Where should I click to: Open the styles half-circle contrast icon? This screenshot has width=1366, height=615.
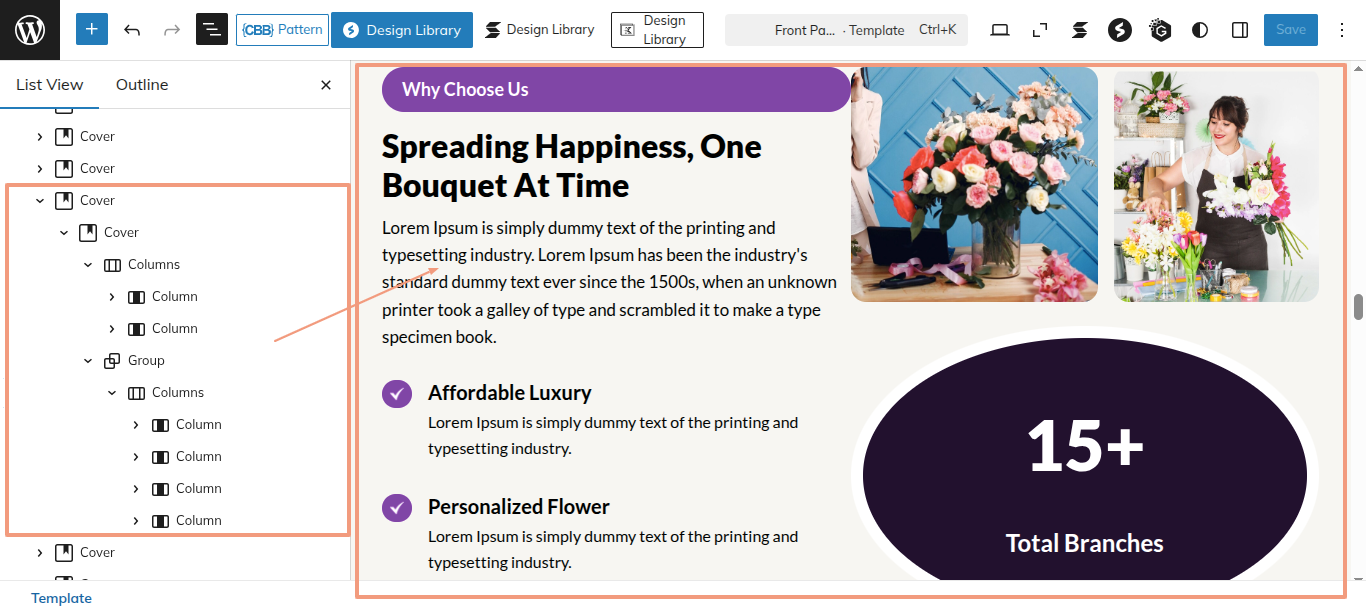pos(1200,30)
